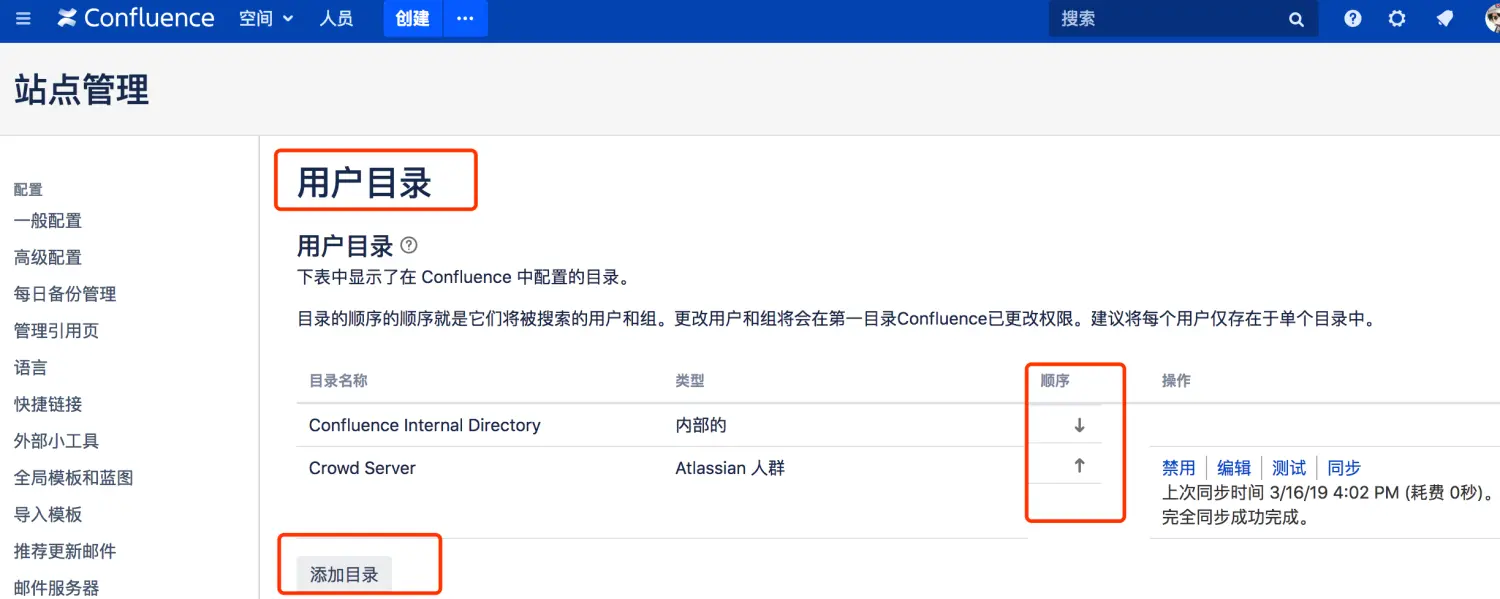Expand the 空间 dropdown menu
Viewport: 1500px width, 599px height.
coord(266,19)
